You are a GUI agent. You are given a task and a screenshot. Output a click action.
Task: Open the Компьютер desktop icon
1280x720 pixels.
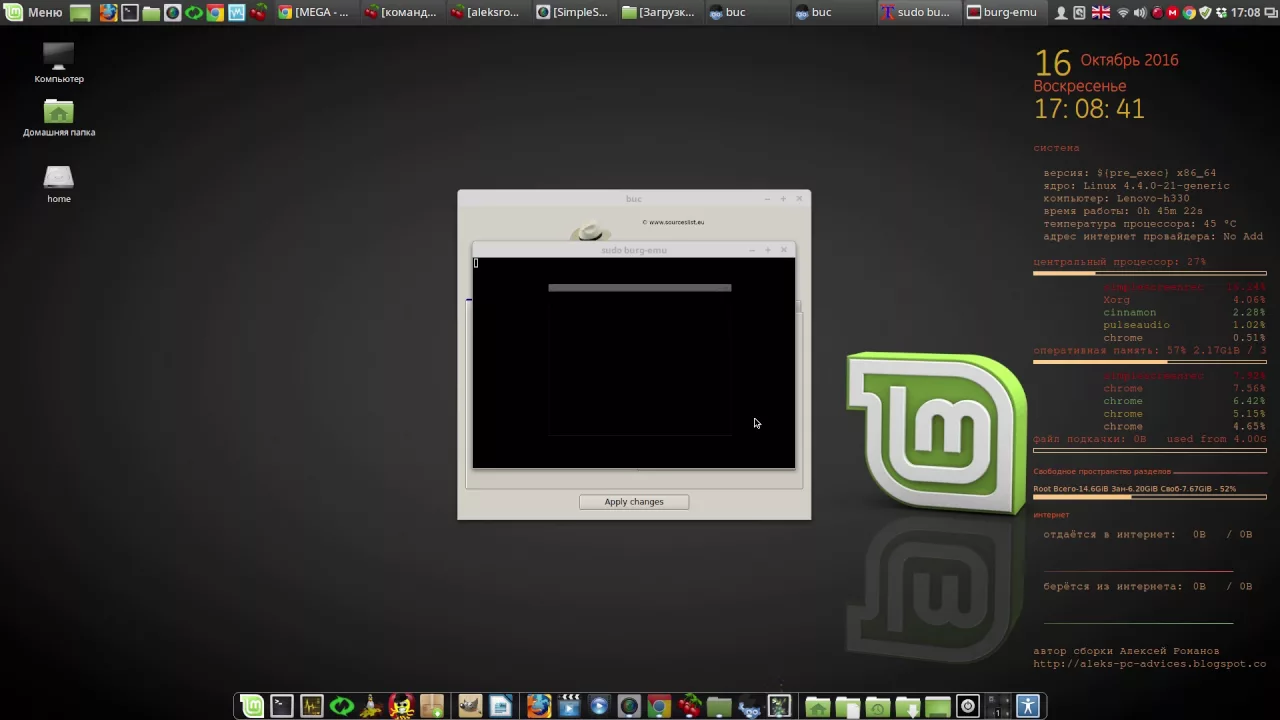click(59, 63)
